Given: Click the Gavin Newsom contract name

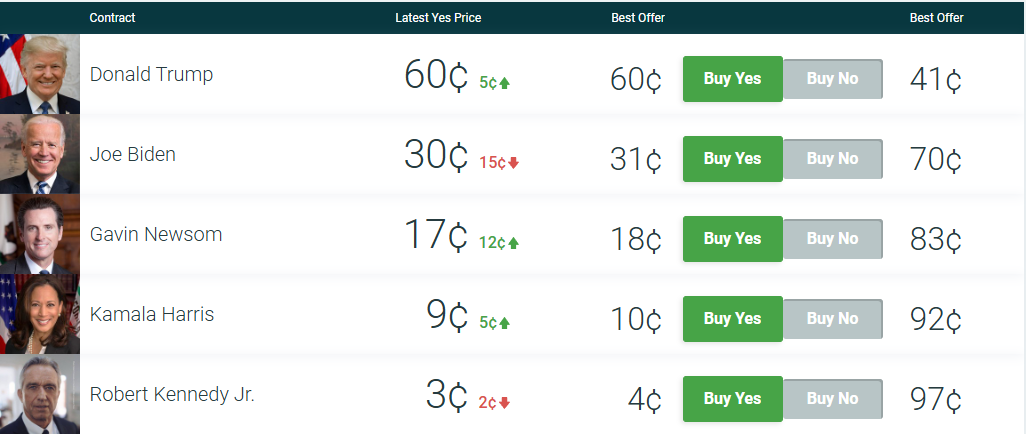Looking at the screenshot, I should pyautogui.click(x=156, y=235).
